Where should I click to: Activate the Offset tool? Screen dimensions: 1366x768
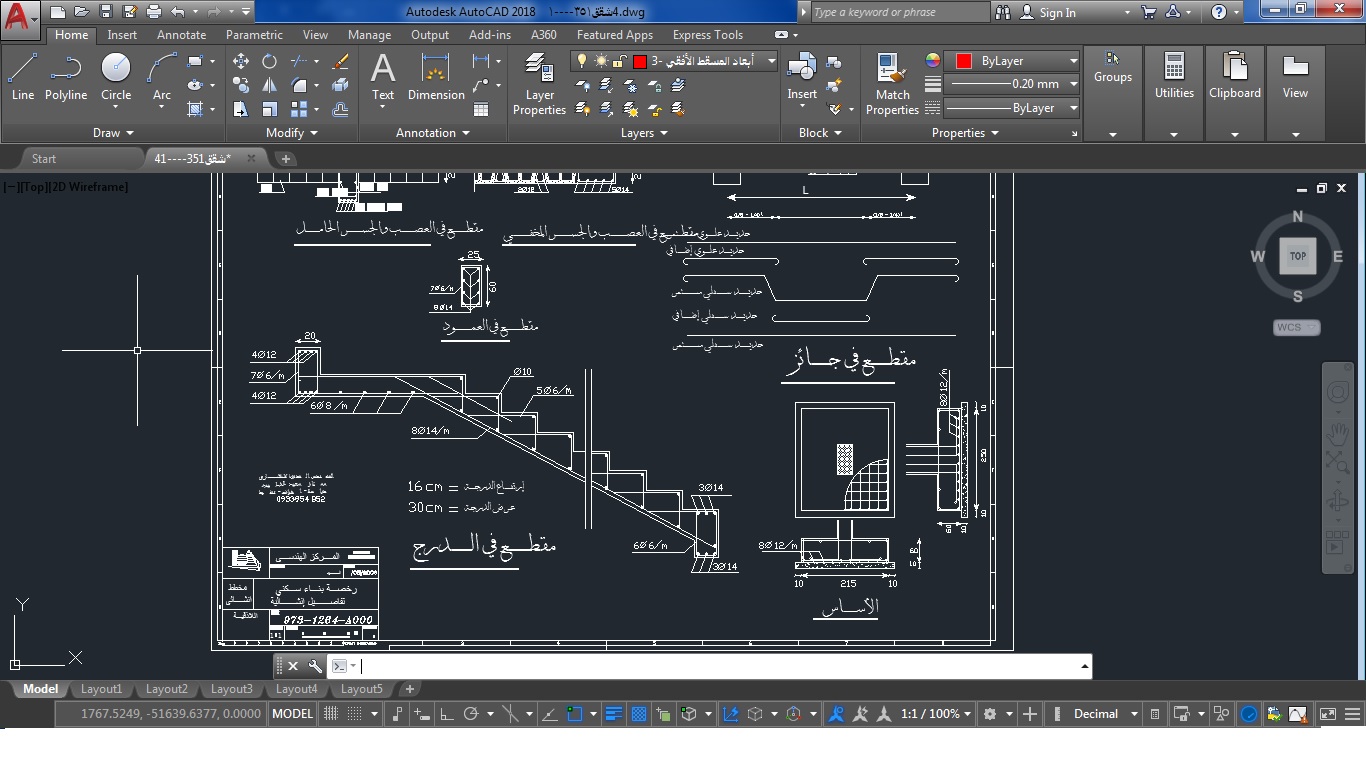[340, 109]
